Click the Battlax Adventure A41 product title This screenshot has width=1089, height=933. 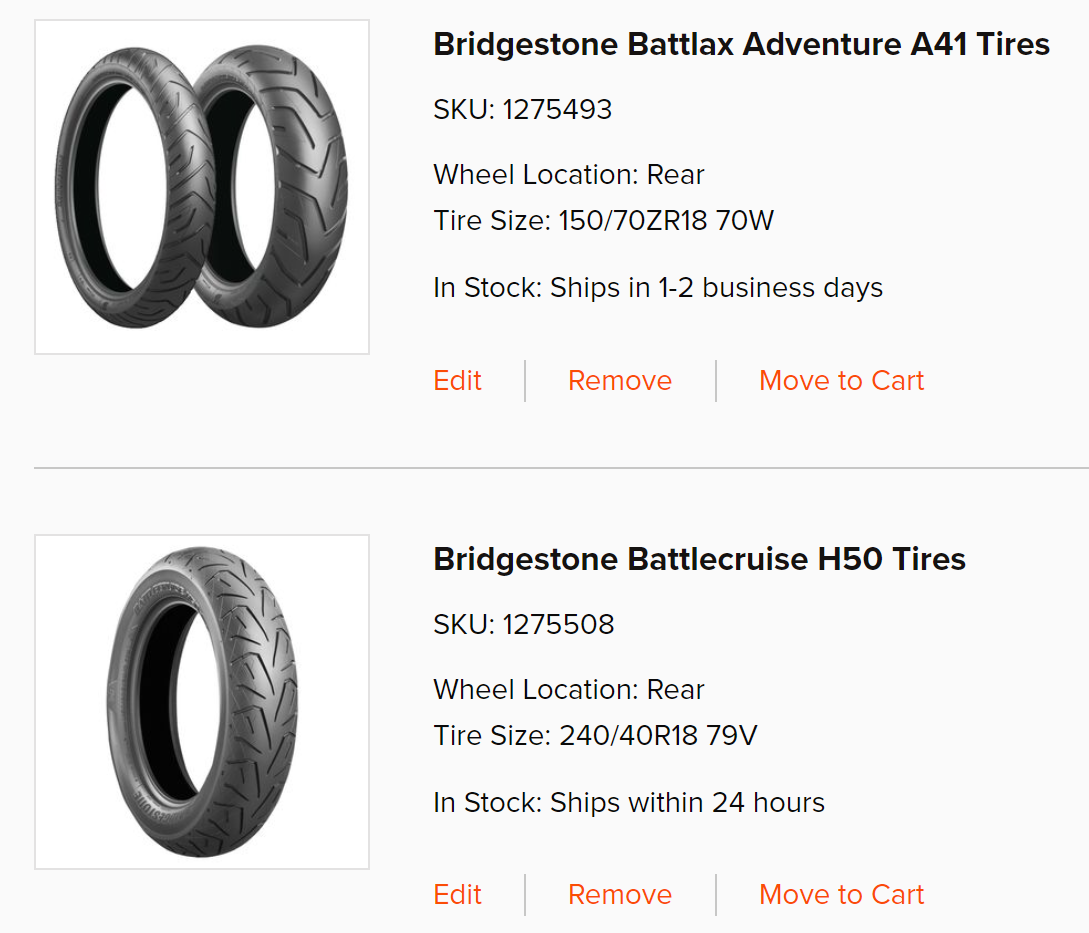[x=741, y=44]
